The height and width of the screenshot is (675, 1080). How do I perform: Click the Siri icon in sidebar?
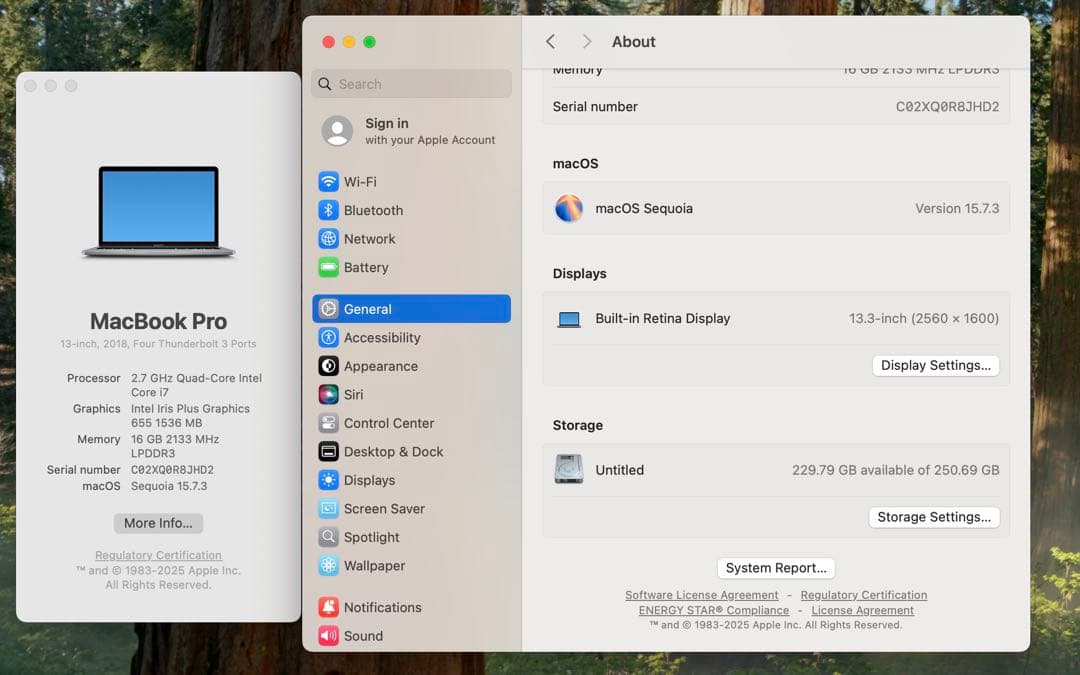point(331,394)
